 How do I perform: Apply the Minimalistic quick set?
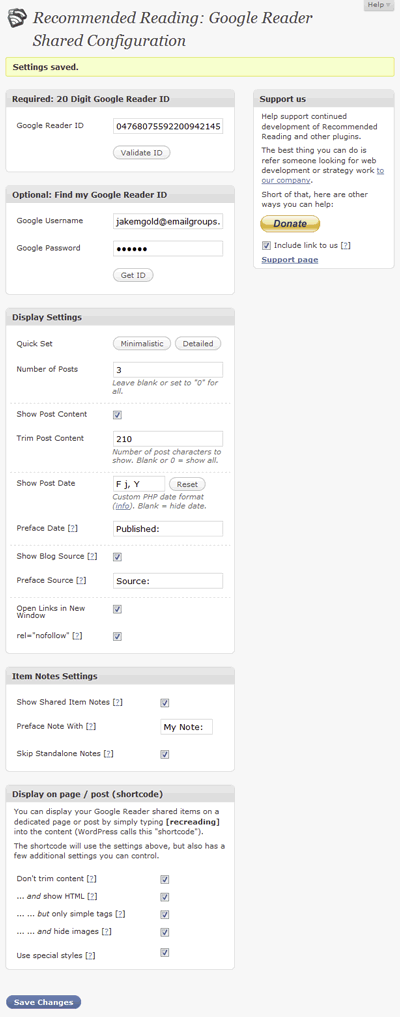click(142, 343)
